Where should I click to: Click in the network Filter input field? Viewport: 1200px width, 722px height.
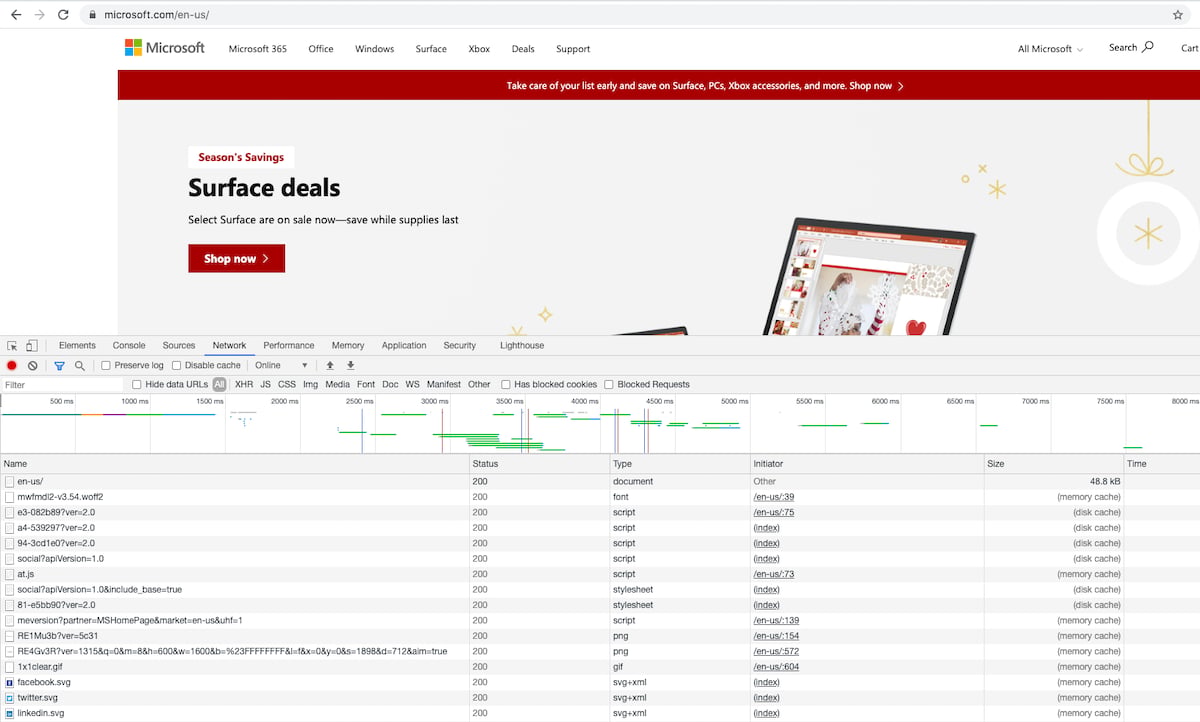62,384
